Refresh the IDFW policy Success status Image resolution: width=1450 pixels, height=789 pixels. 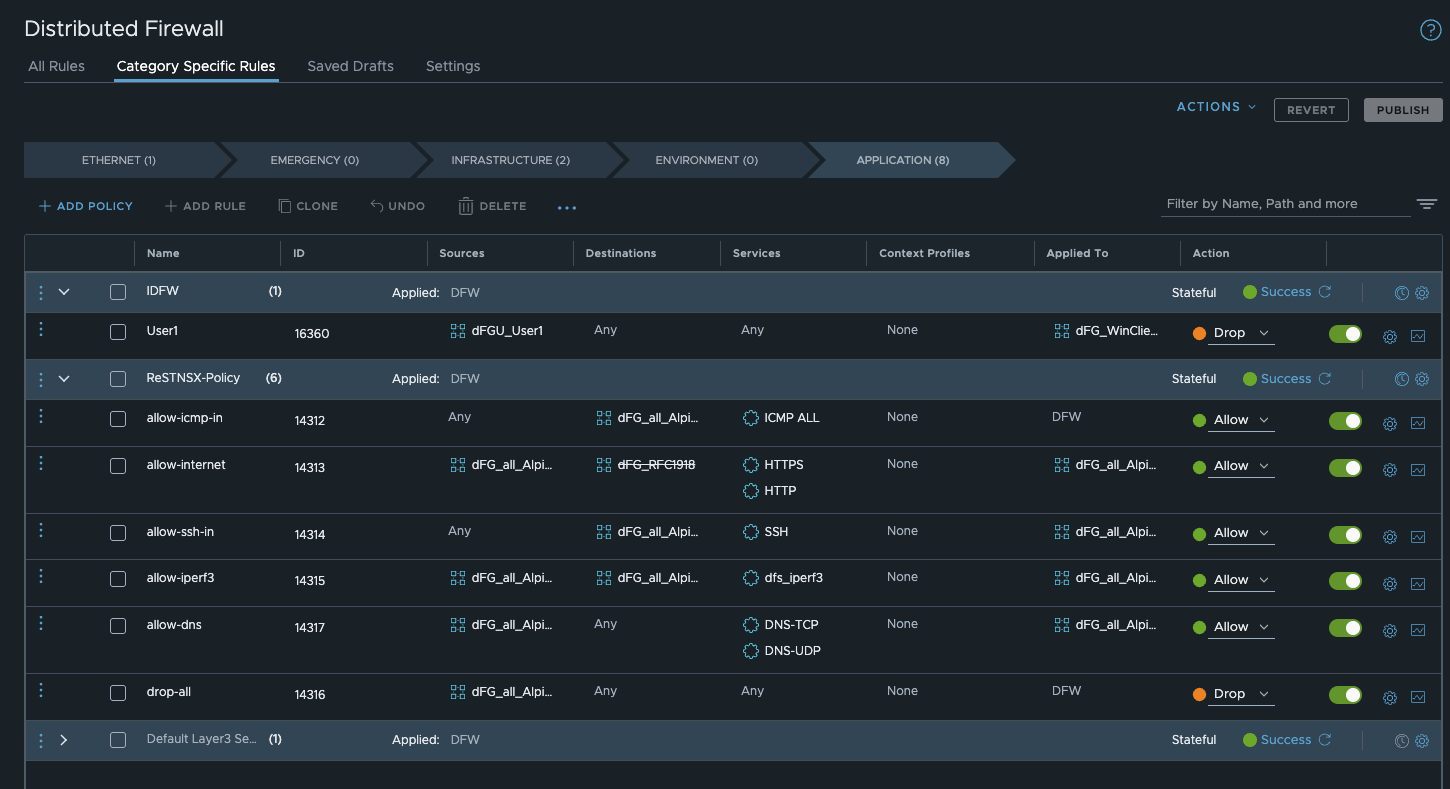[x=1325, y=292]
